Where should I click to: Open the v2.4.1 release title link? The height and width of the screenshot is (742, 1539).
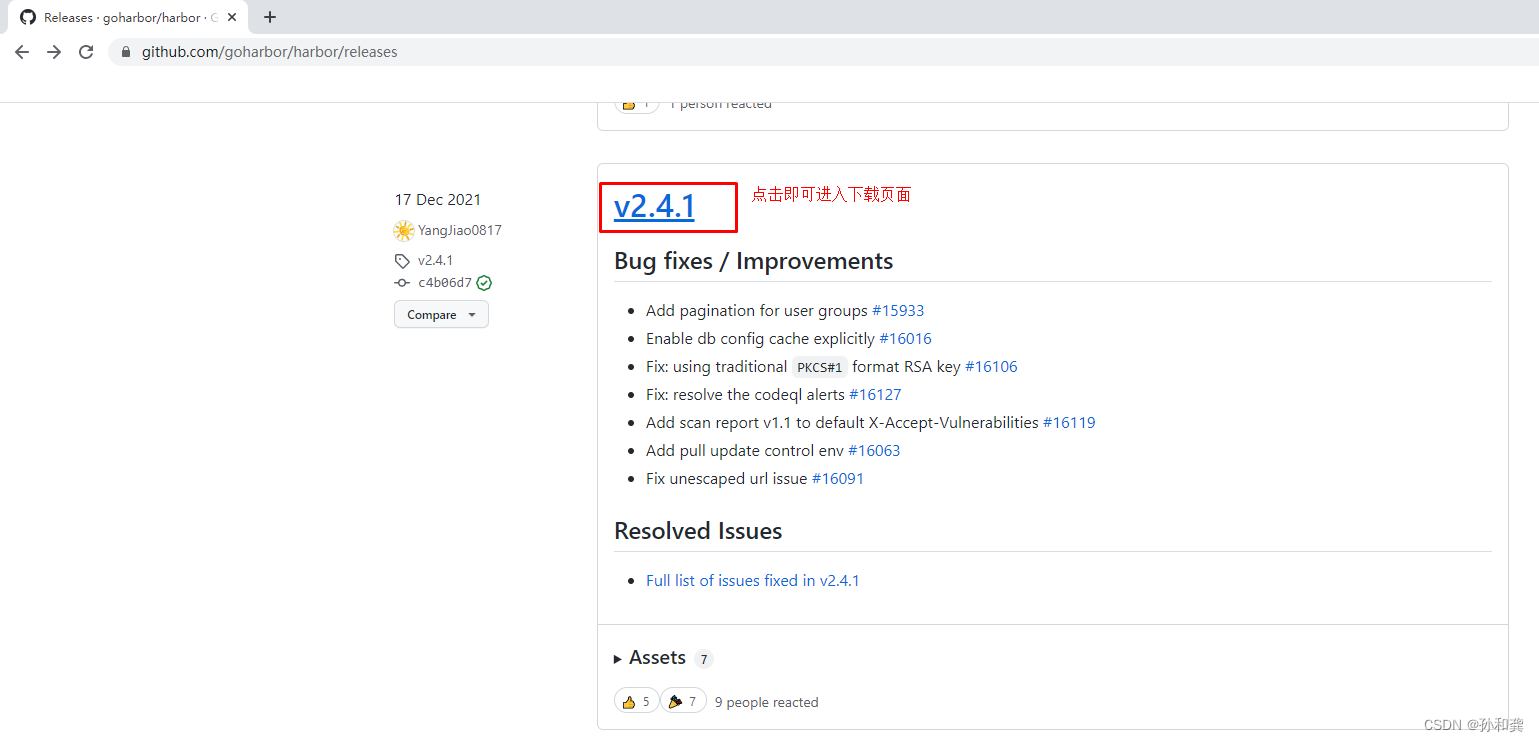coord(654,206)
